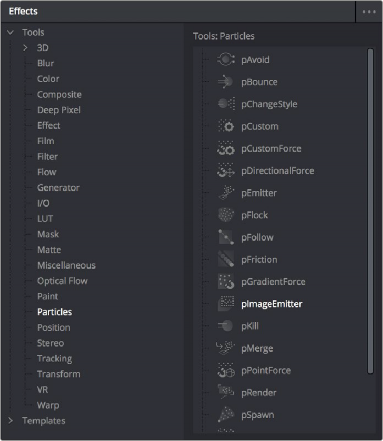Choose the pCustomForce gear icon

[x=226, y=148]
